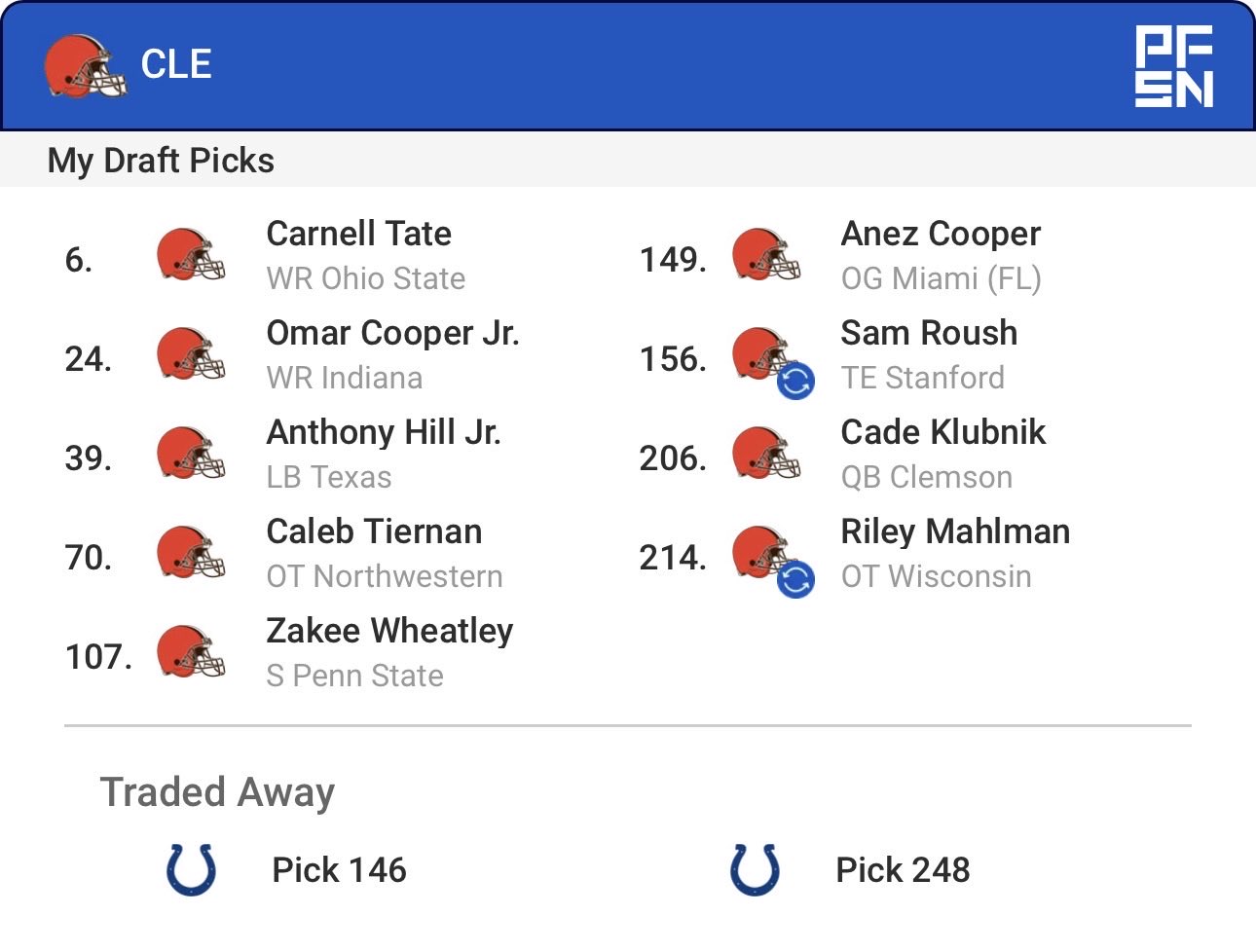Viewport: 1256px width, 952px height.
Task: Click the helmet icon for pick 149
Action: 765,256
